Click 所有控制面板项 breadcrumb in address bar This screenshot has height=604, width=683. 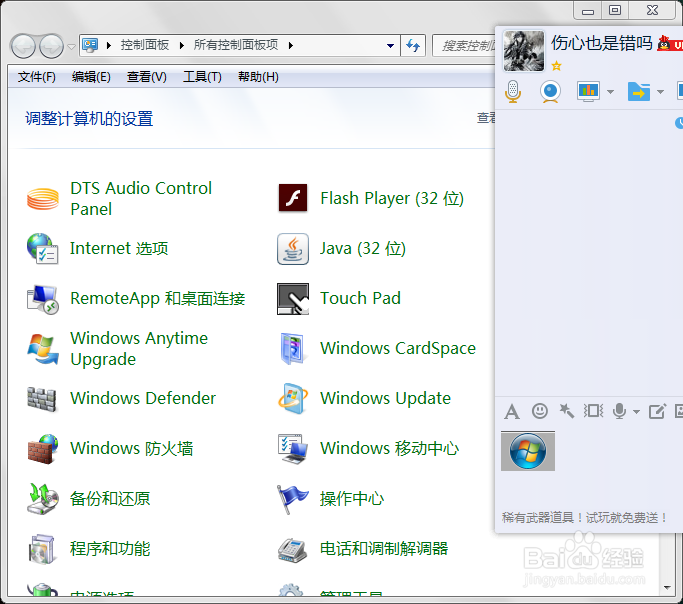[236, 45]
